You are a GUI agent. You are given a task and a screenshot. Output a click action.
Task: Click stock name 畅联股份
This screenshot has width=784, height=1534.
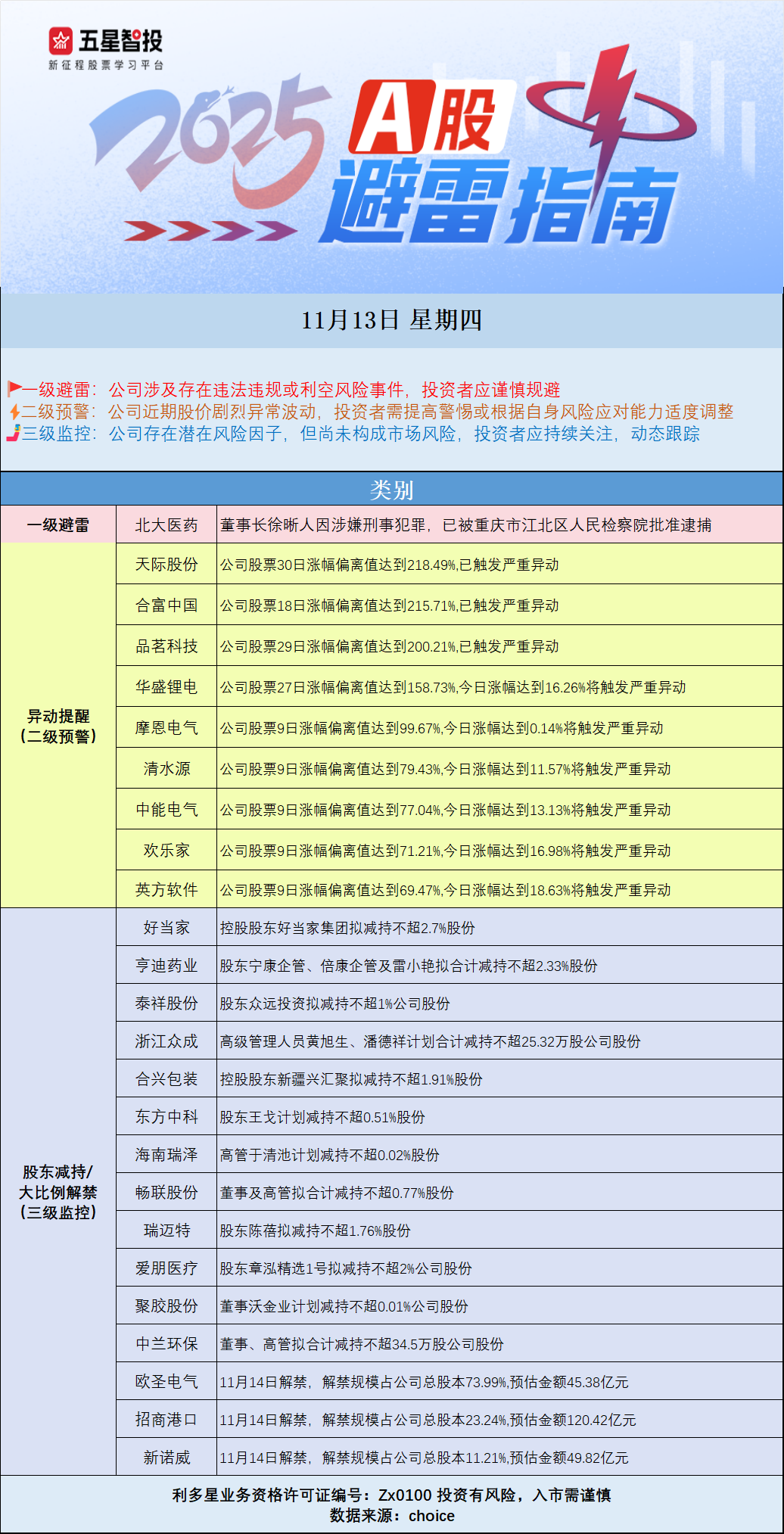[166, 1192]
